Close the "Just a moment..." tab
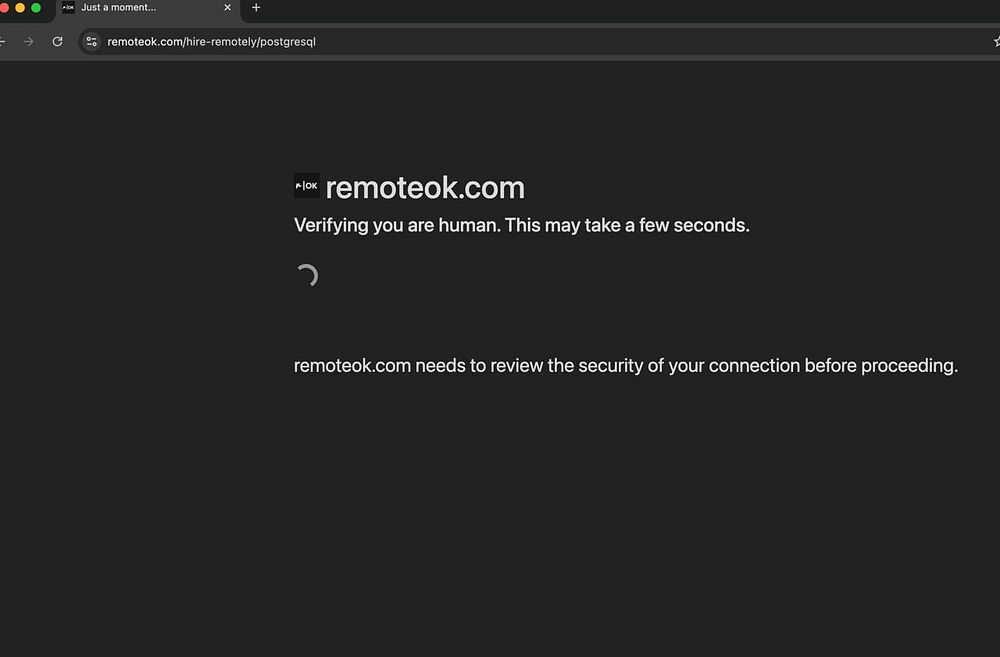This screenshot has width=1000, height=657. click(227, 8)
